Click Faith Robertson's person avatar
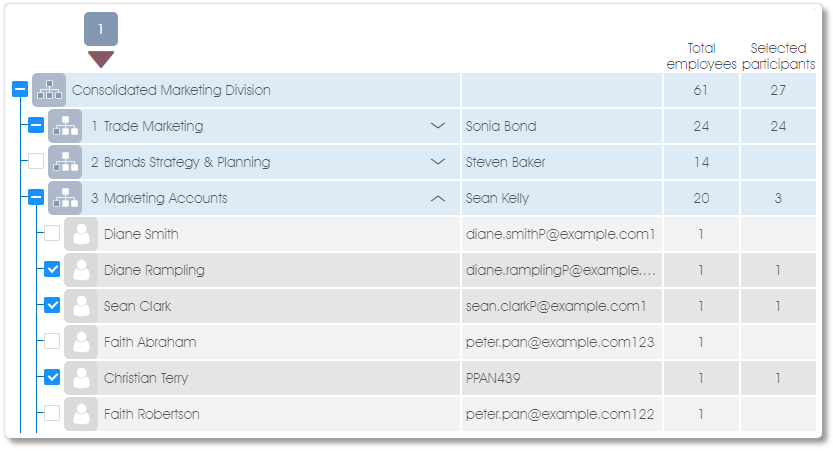This screenshot has width=833, height=451. point(81,414)
